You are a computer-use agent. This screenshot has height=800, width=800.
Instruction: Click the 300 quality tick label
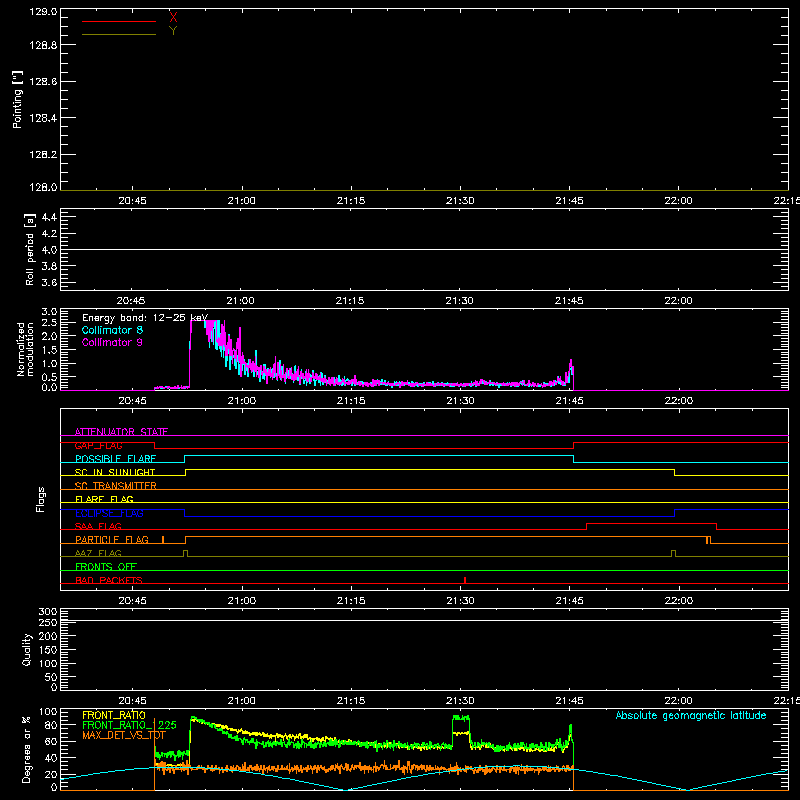[x=48, y=612]
